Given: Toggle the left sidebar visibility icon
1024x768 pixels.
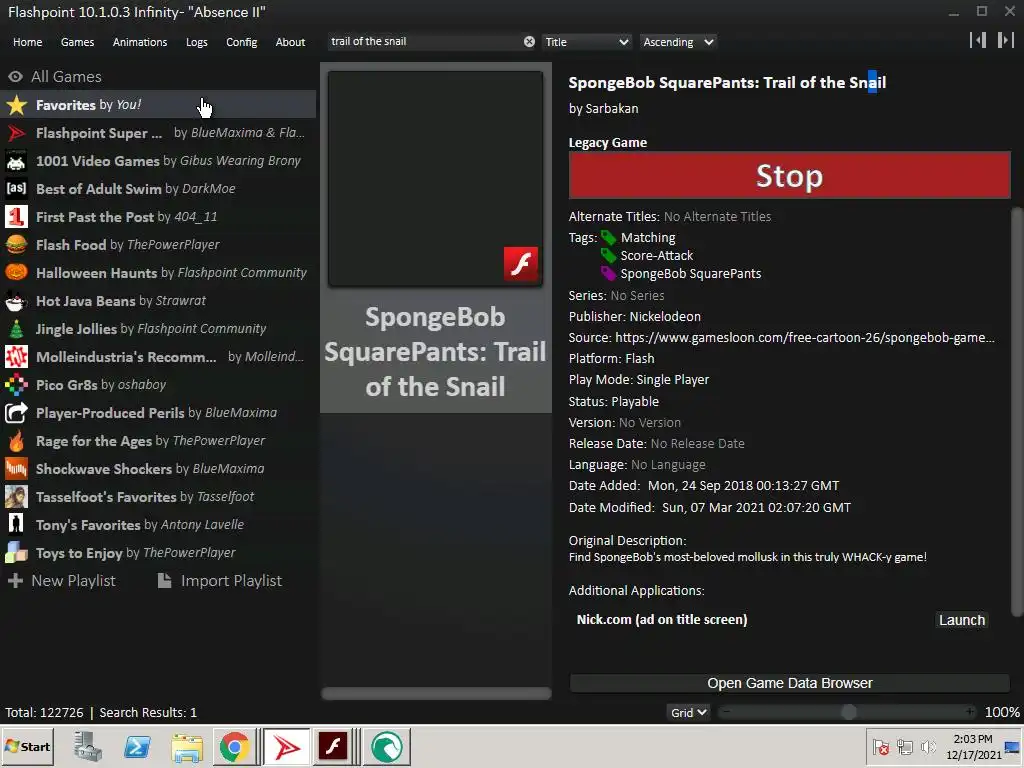Looking at the screenshot, I should 978,40.
